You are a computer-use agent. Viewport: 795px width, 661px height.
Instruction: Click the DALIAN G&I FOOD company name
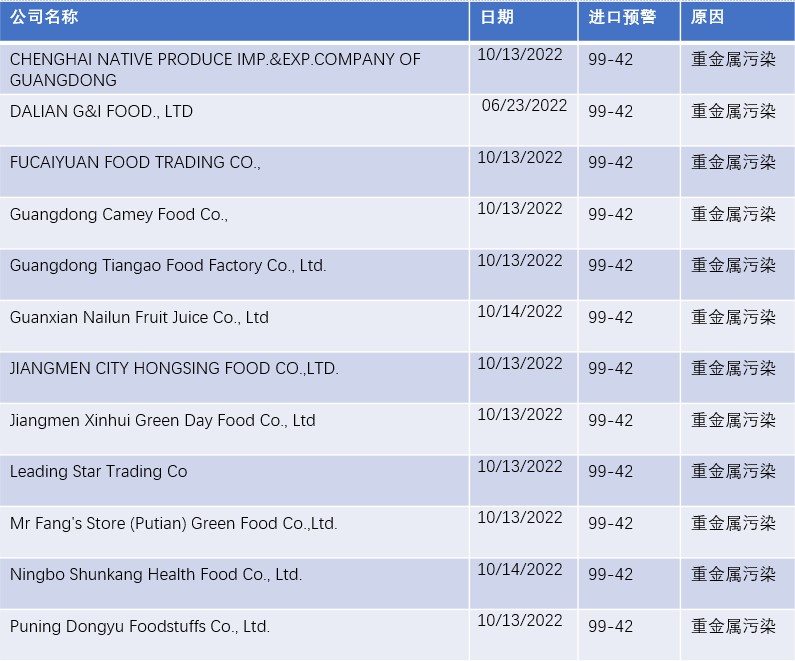[x=101, y=111]
